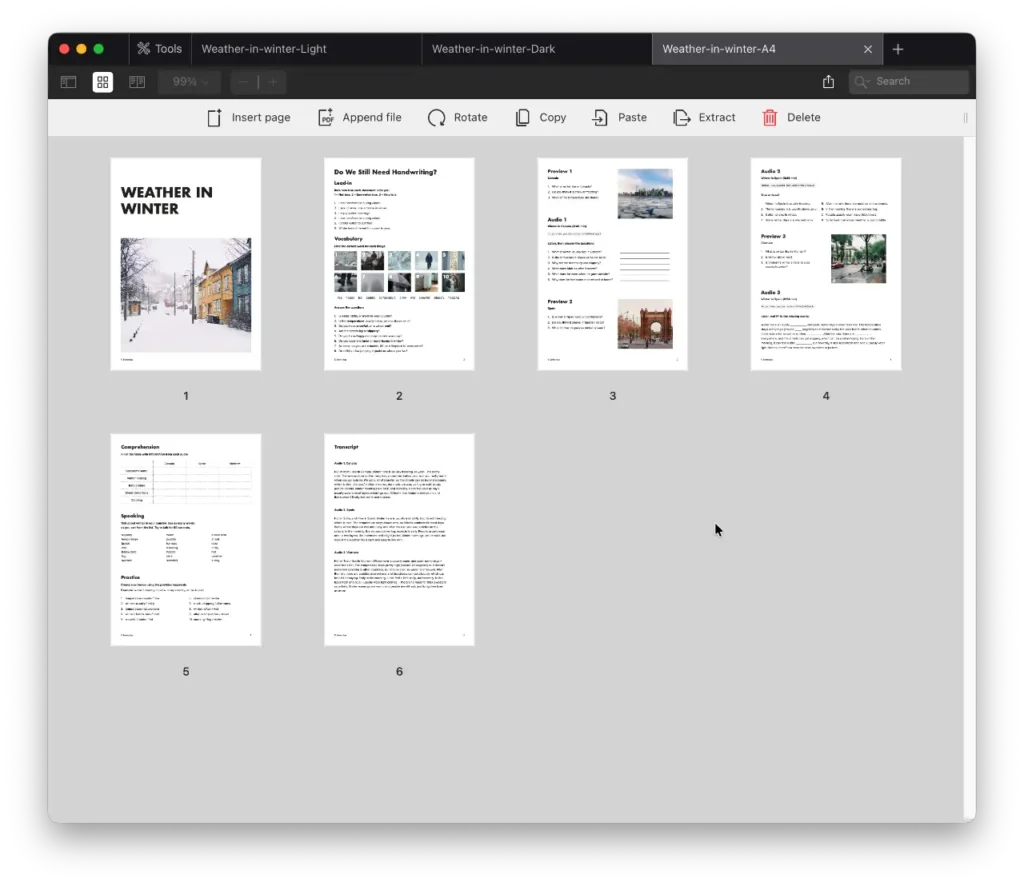Toggle the sidebar panel view
Viewport: 1024px width, 886px height.
(x=69, y=82)
